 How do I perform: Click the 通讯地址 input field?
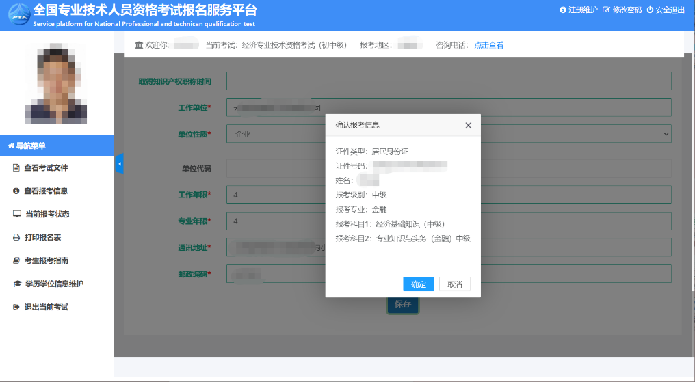point(449,247)
